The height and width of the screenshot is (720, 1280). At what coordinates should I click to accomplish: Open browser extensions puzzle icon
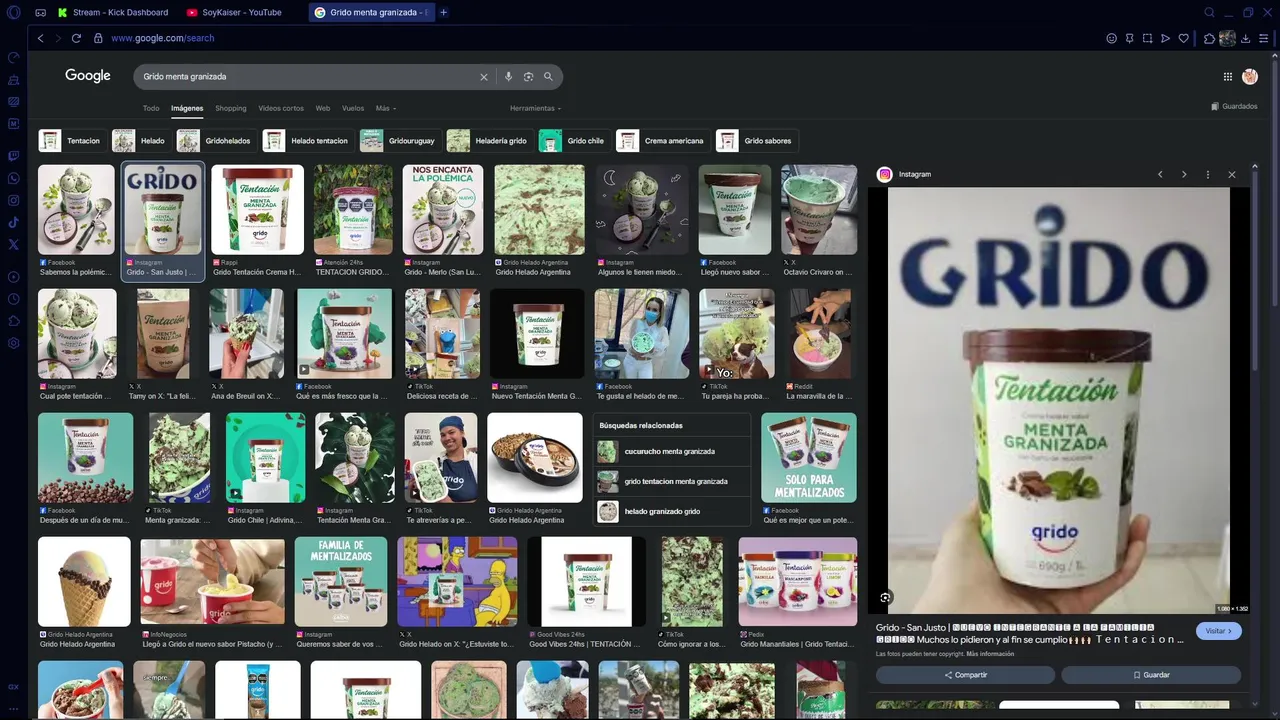click(1209, 38)
